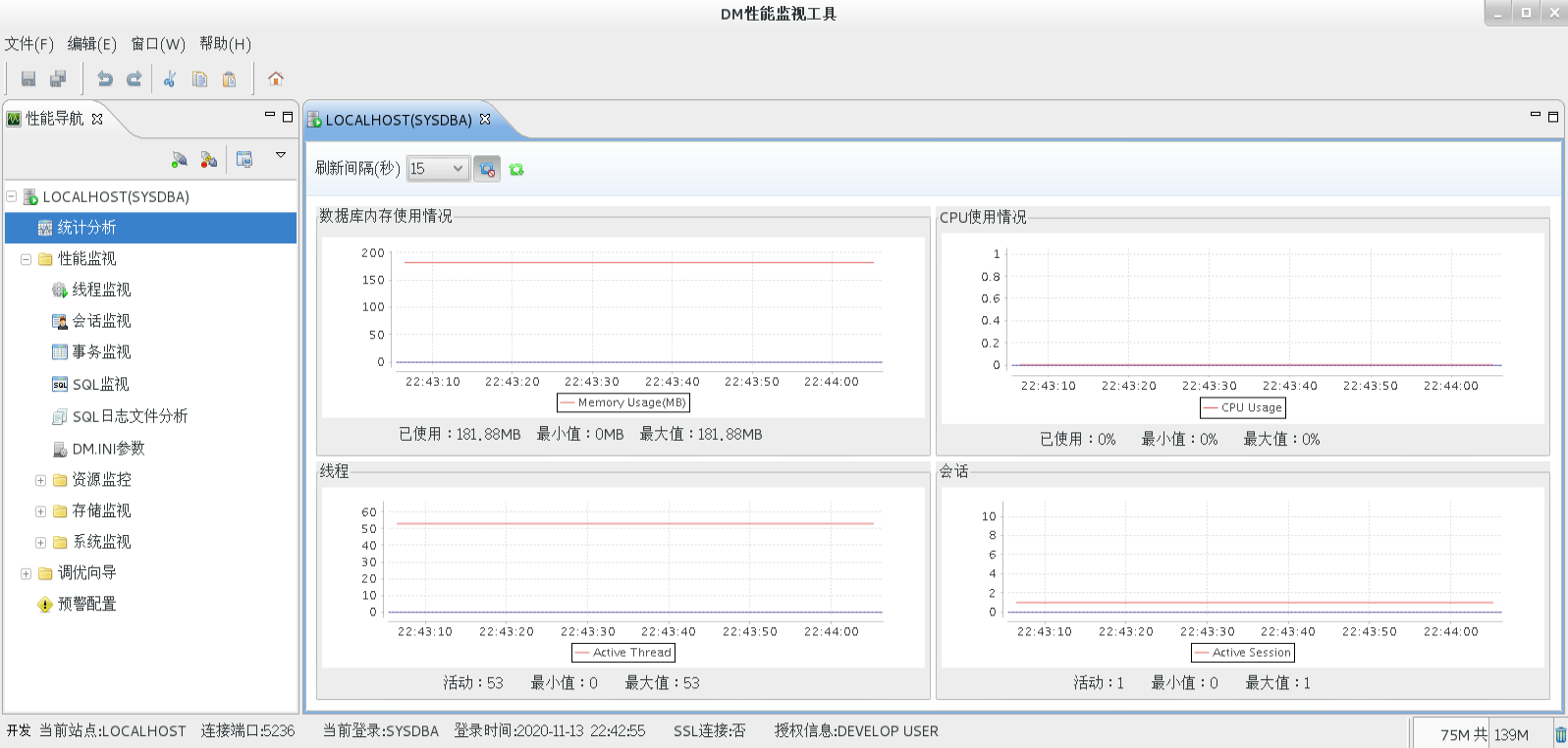1568x748 pixels.
Task: Open the 编辑(E) menu
Action: 92,44
